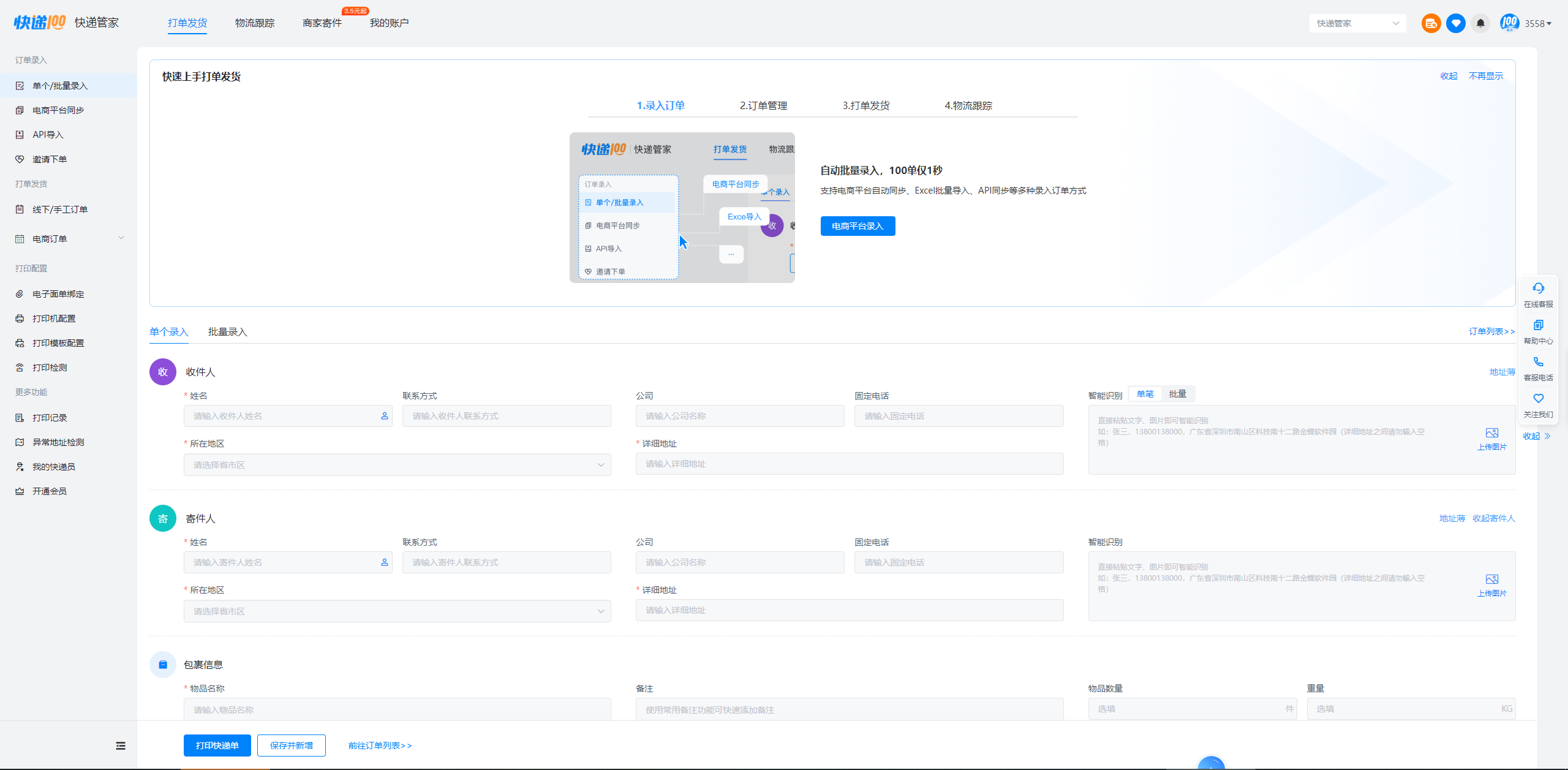Click the notification bell icon
This screenshot has height=770, width=1568.
(1480, 23)
